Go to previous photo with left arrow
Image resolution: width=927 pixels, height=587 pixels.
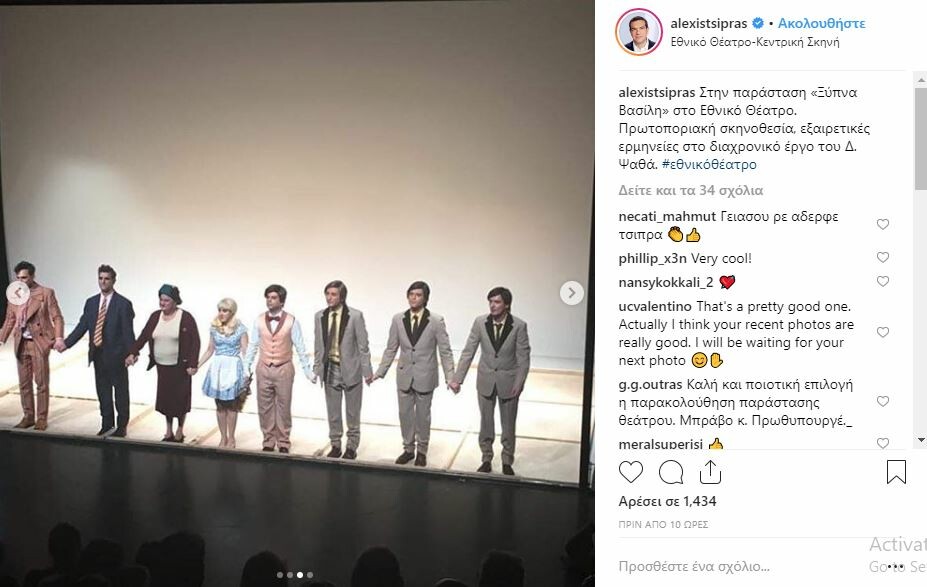point(18,293)
